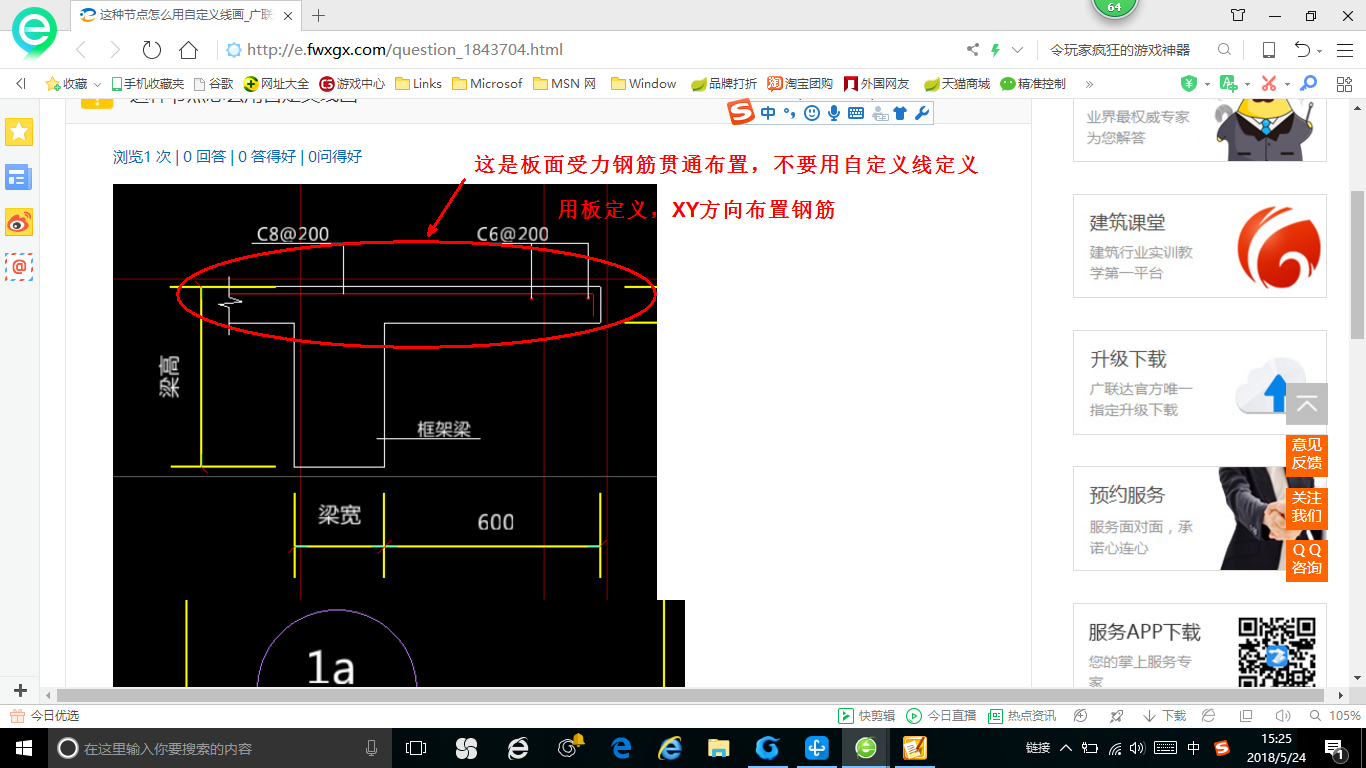Click the Cortana taskbar search box
Screen dimensions: 1366x768
pos(219,748)
